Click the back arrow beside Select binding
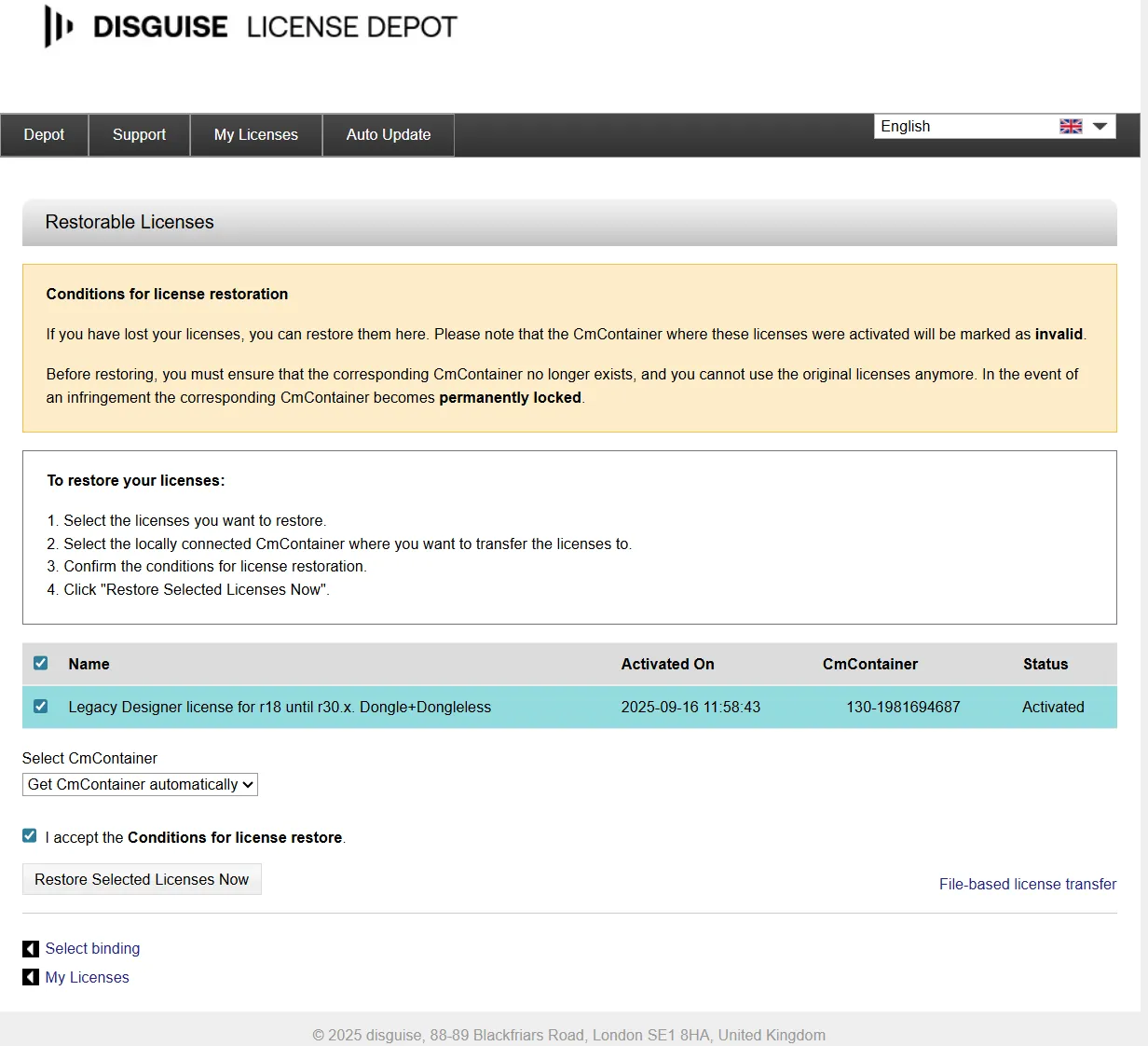 (30, 948)
